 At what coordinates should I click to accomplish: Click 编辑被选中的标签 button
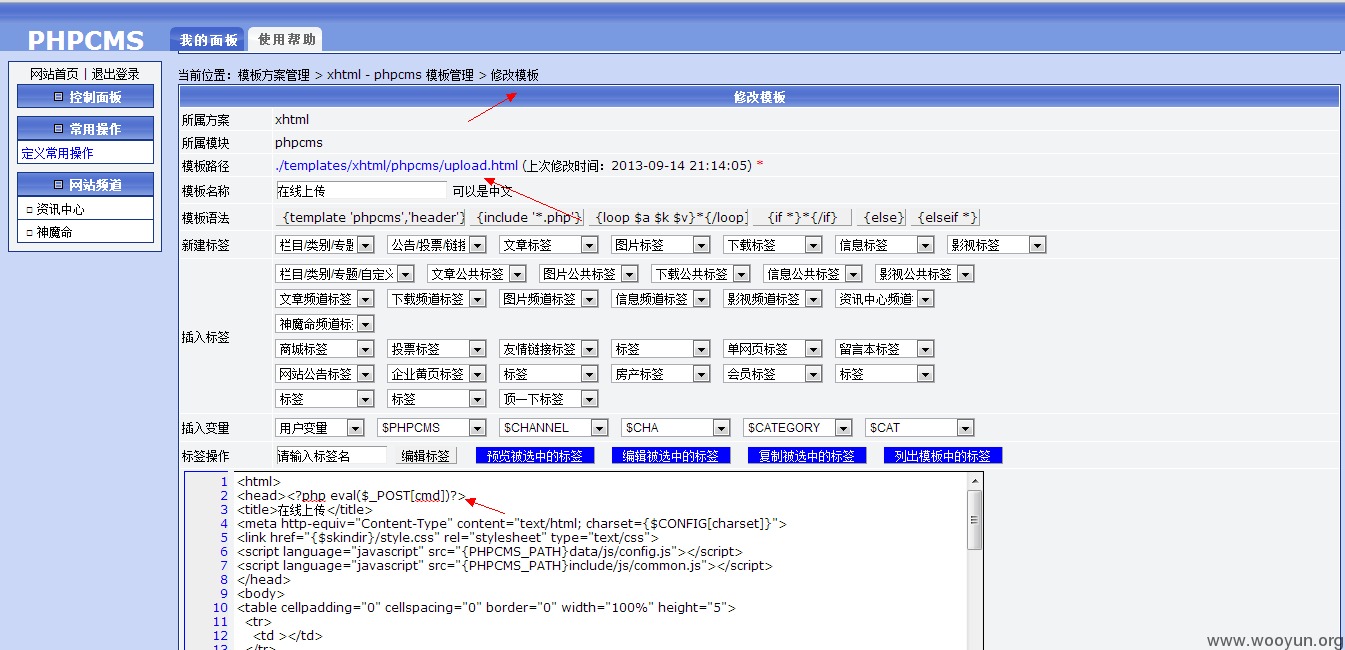670,456
